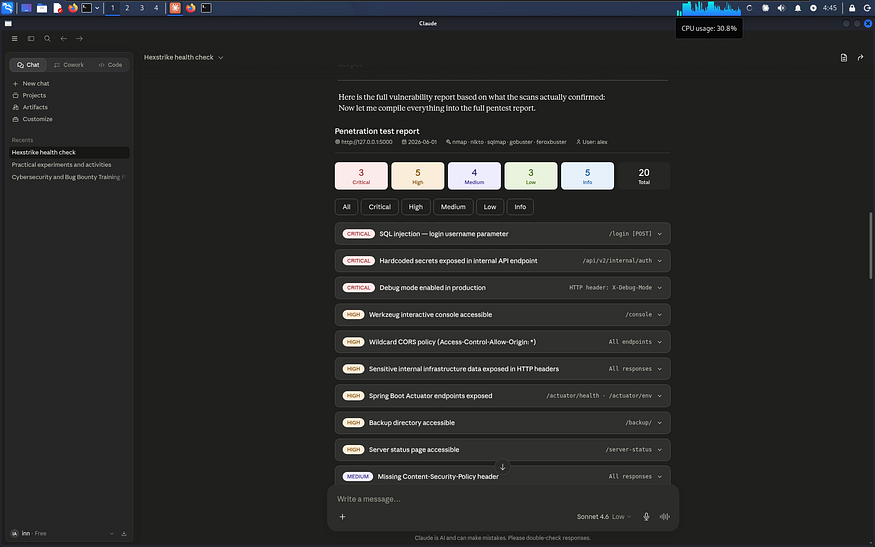Filter findings by All
875x547 pixels.
[x=346, y=207]
